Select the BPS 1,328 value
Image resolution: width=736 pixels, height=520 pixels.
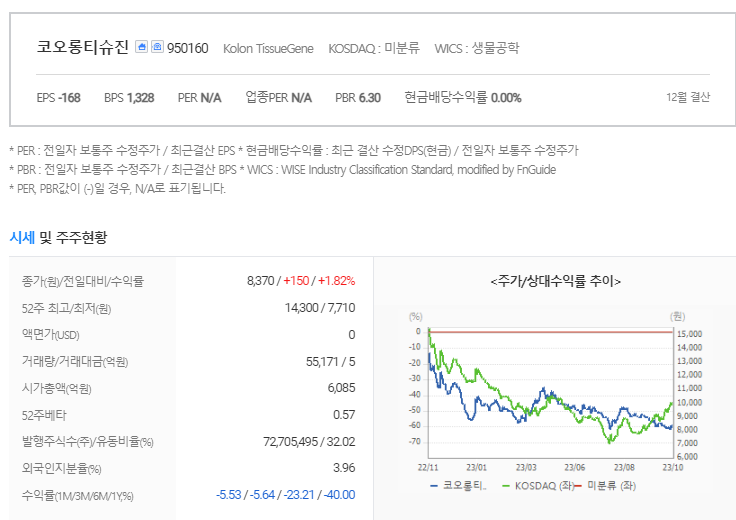coord(129,98)
